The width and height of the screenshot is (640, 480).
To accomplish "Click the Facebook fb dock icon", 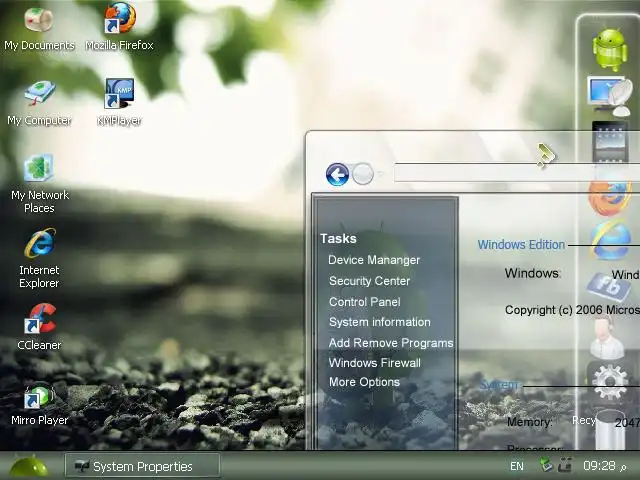I will click(x=609, y=287).
